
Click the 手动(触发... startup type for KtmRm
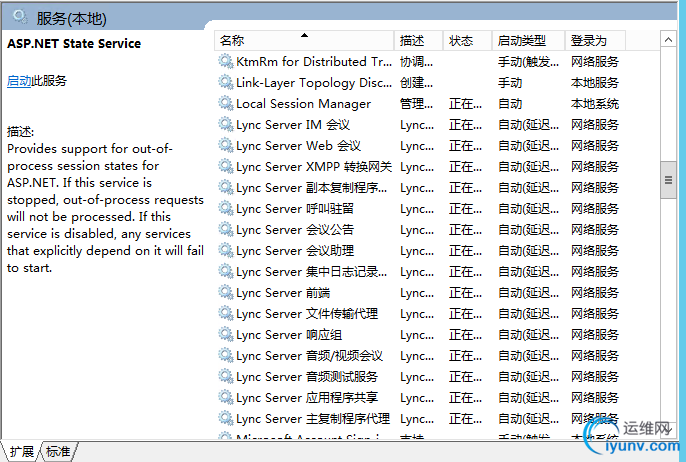point(528,62)
